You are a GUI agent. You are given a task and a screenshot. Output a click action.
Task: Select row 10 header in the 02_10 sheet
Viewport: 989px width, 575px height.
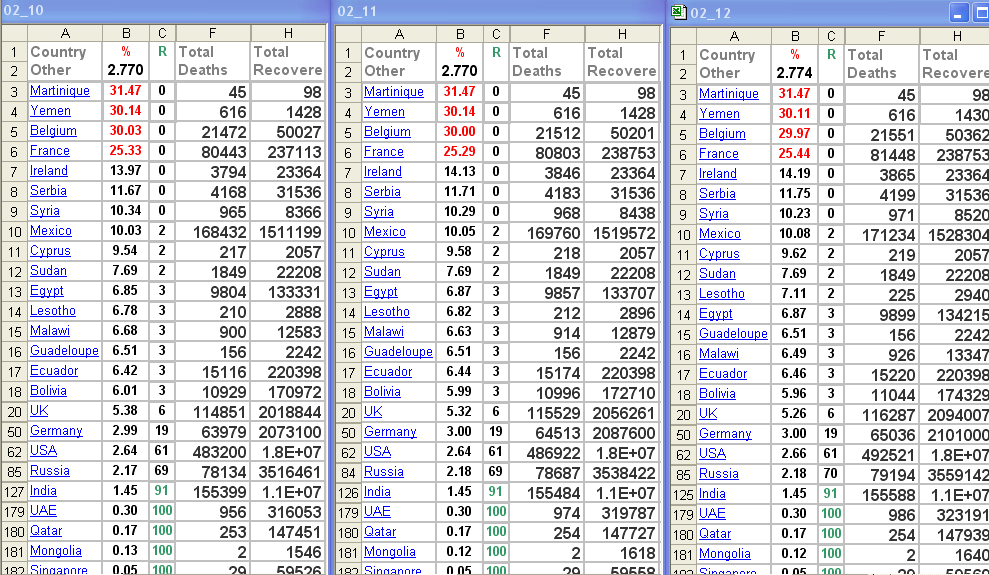point(14,231)
